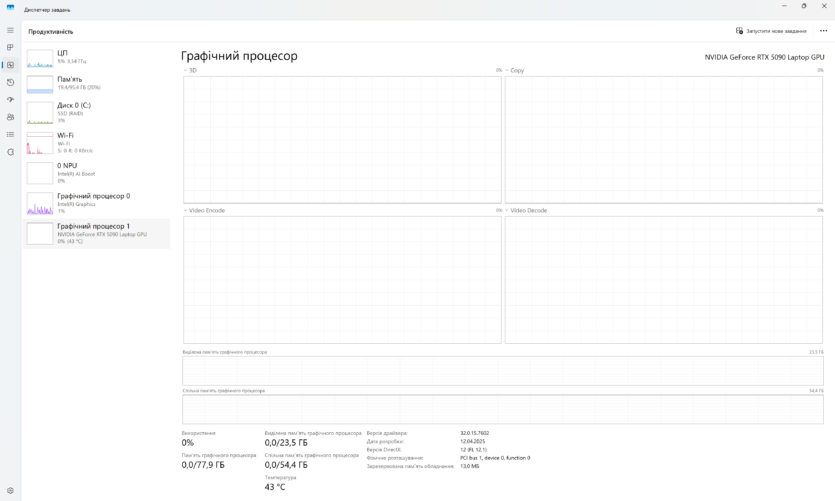Open the Settings gear icon
The width and height of the screenshot is (835, 501).
point(10,490)
